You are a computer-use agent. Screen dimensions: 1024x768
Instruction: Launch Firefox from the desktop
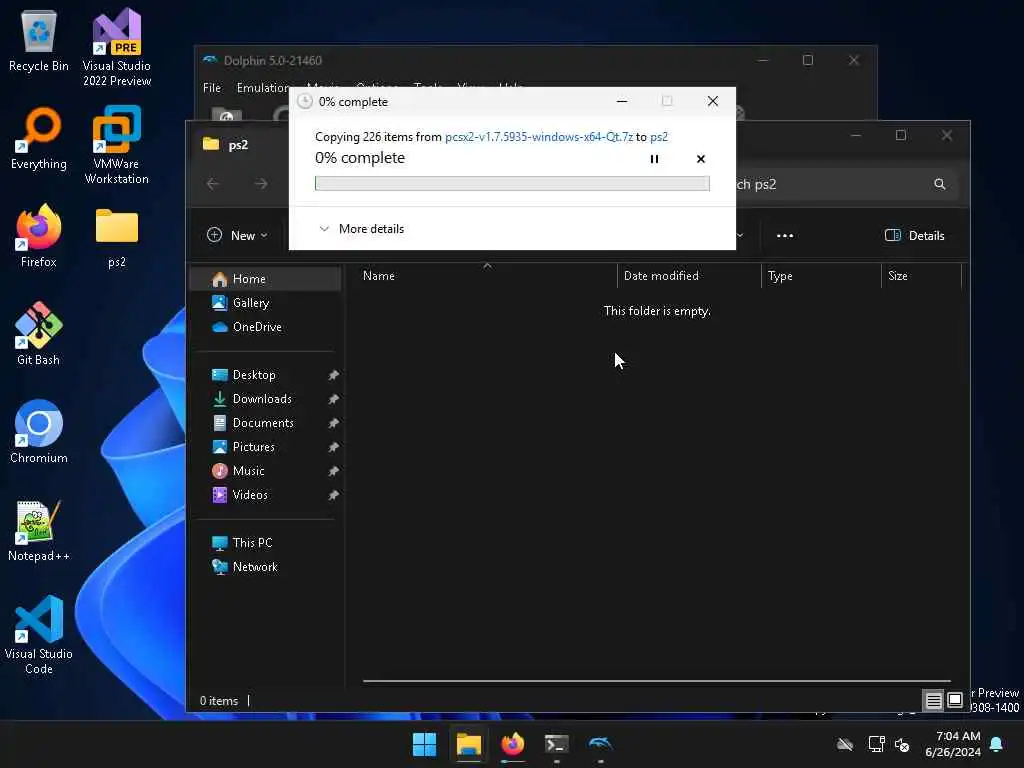pyautogui.click(x=39, y=236)
